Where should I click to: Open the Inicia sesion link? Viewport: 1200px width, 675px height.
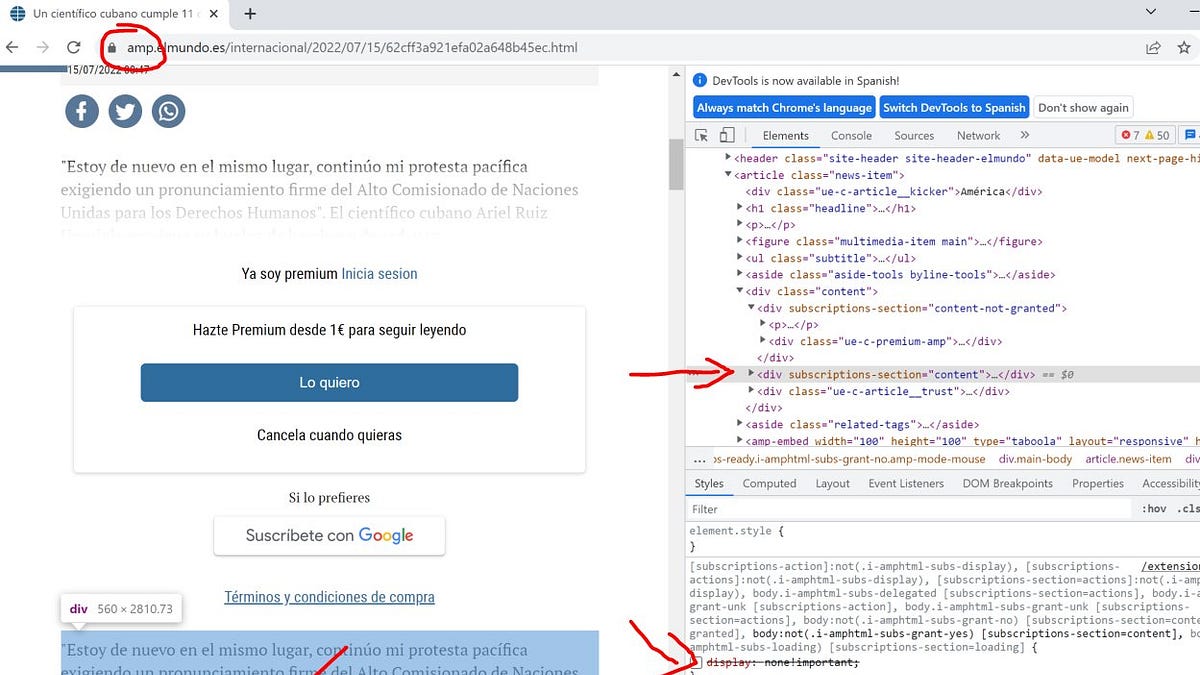(x=379, y=273)
